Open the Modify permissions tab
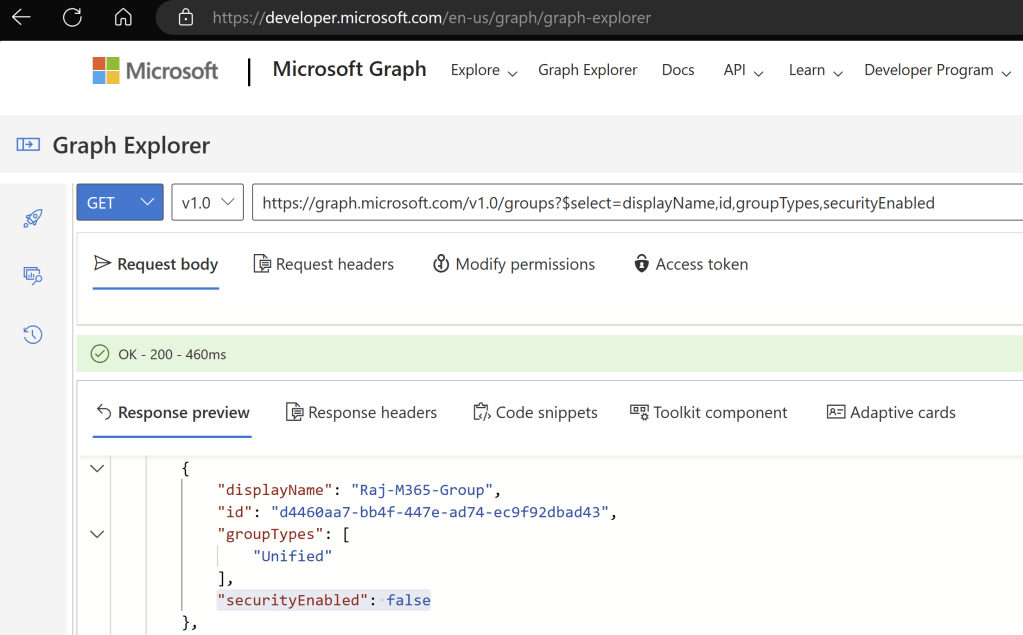The image size is (1023, 635). click(513, 265)
